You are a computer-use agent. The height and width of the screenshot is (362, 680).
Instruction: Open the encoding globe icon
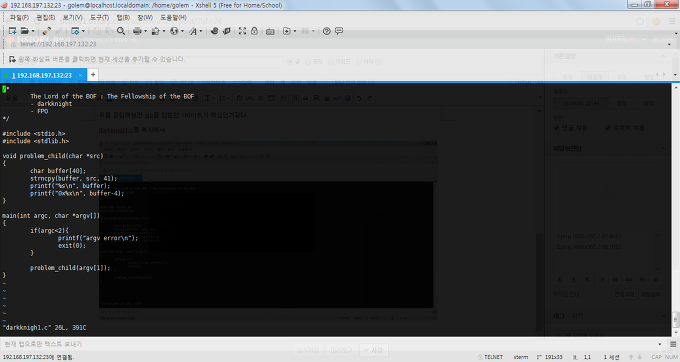point(174,31)
